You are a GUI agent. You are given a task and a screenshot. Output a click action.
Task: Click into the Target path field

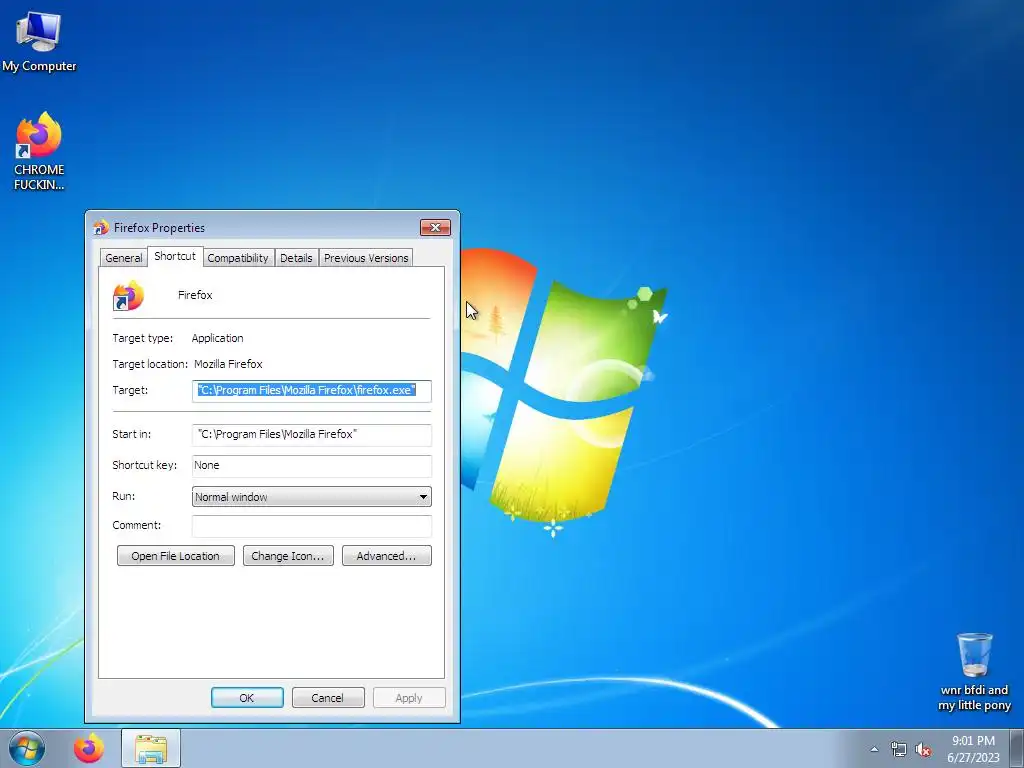point(312,391)
